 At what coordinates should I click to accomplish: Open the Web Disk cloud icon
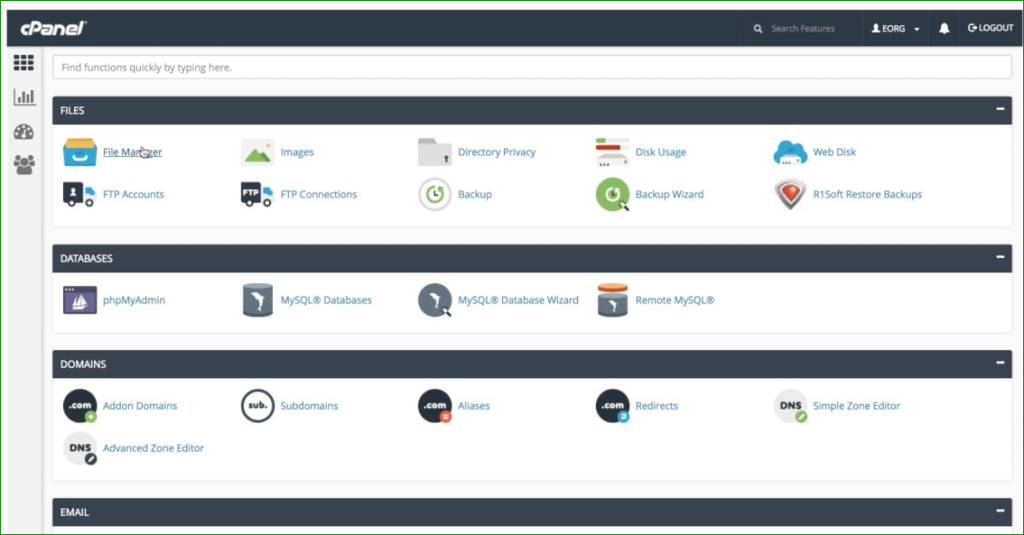[x=790, y=152]
